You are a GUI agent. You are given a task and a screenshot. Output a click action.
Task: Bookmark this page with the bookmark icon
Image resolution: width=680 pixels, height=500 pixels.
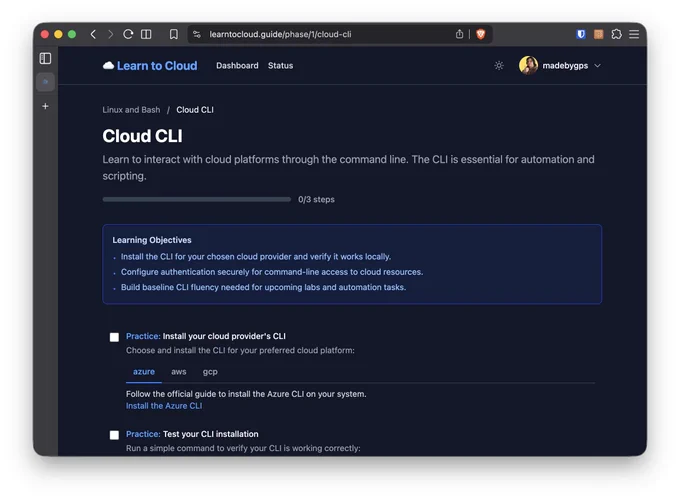pyautogui.click(x=173, y=34)
